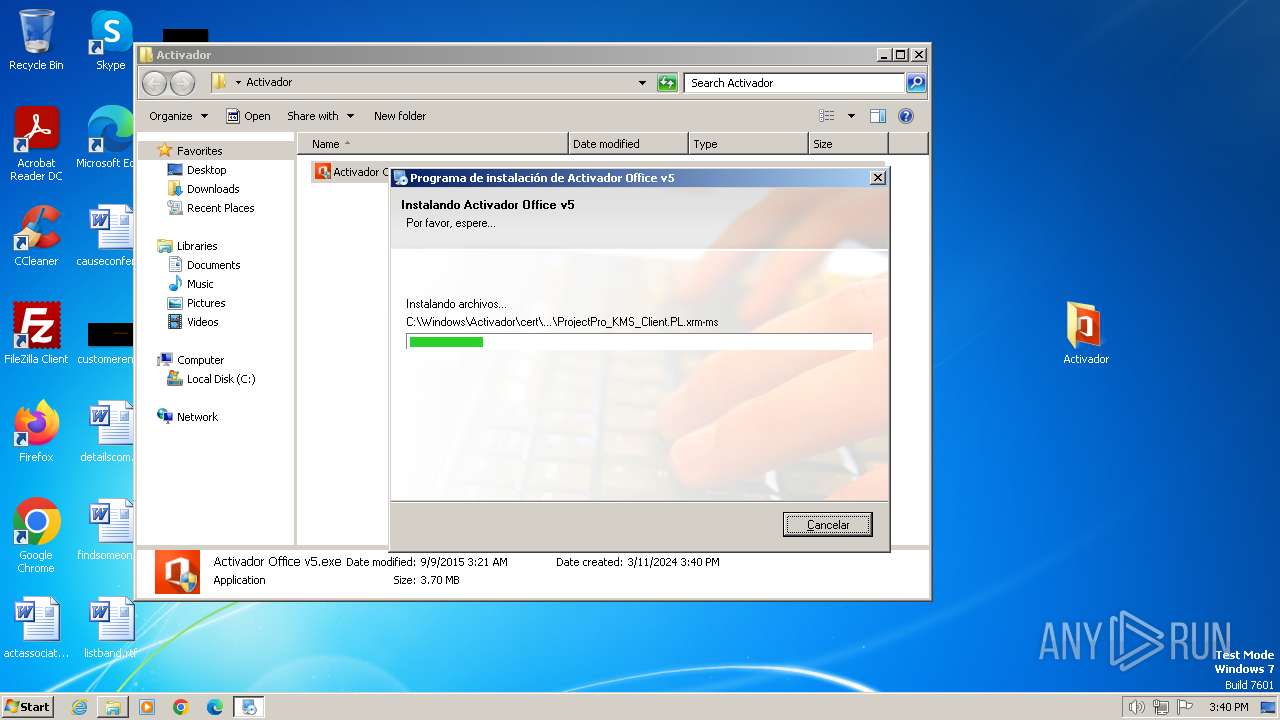Sort by Size column header

point(848,144)
